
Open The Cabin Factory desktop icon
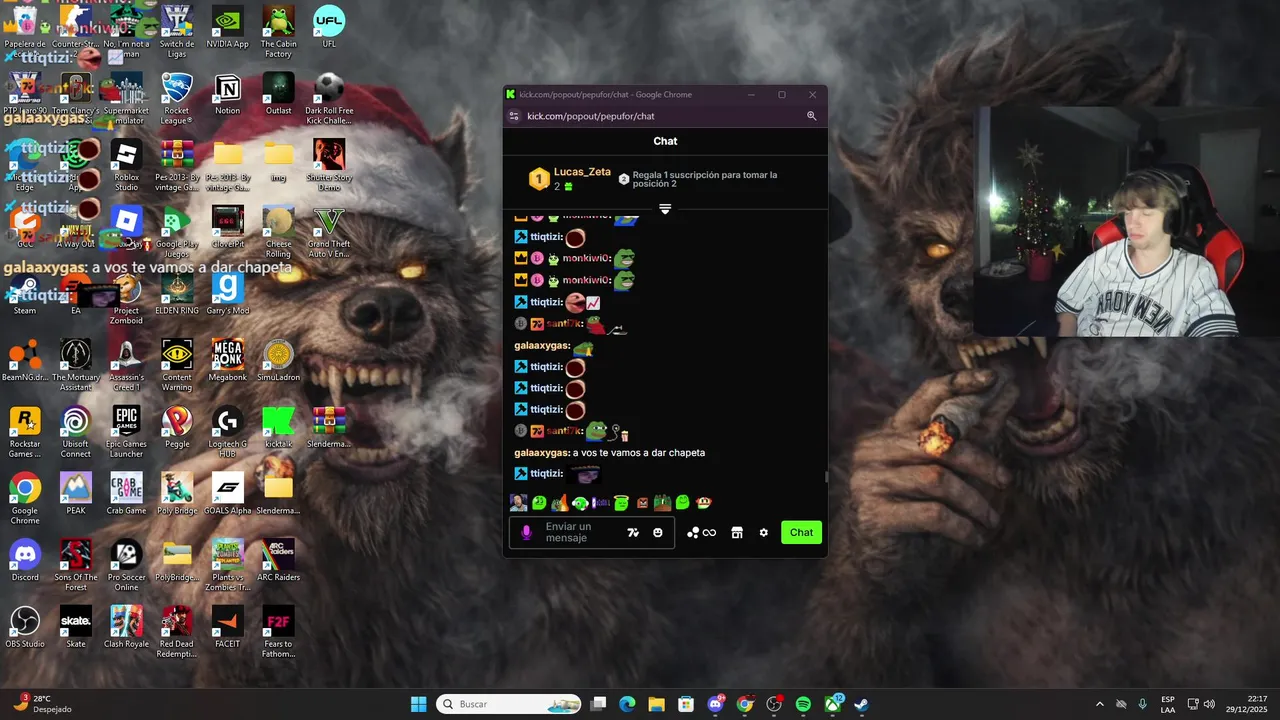[x=278, y=32]
